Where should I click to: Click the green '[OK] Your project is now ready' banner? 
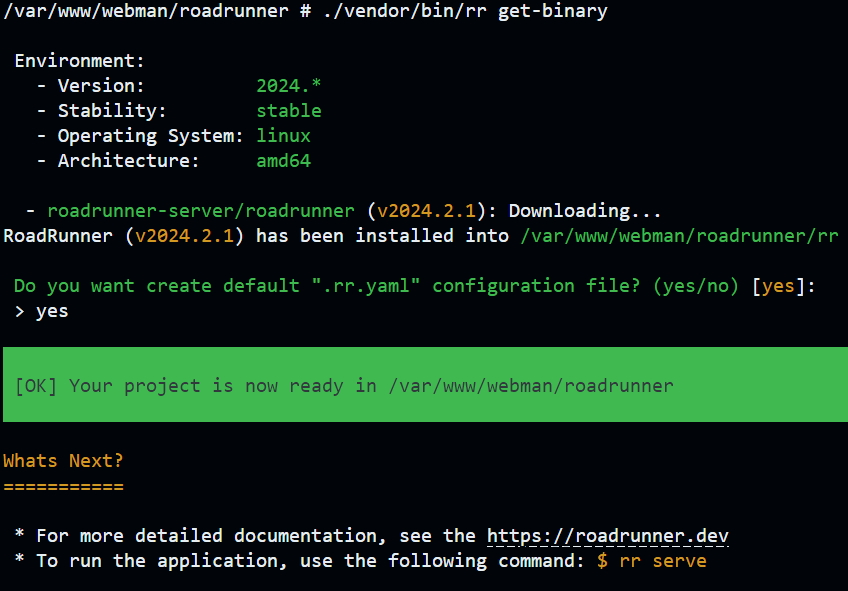tap(425, 384)
